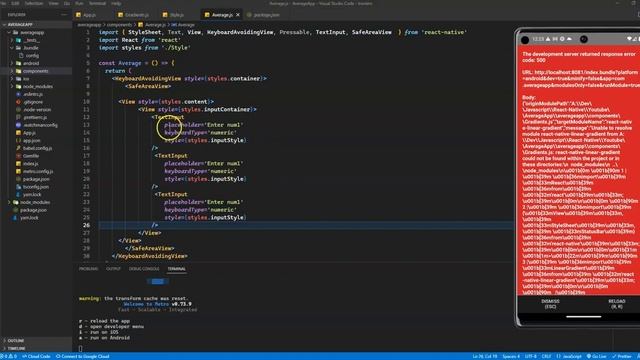This screenshot has height=360, width=640.
Task: Open Gemfile ruby icon in explorer
Action: click(18, 156)
